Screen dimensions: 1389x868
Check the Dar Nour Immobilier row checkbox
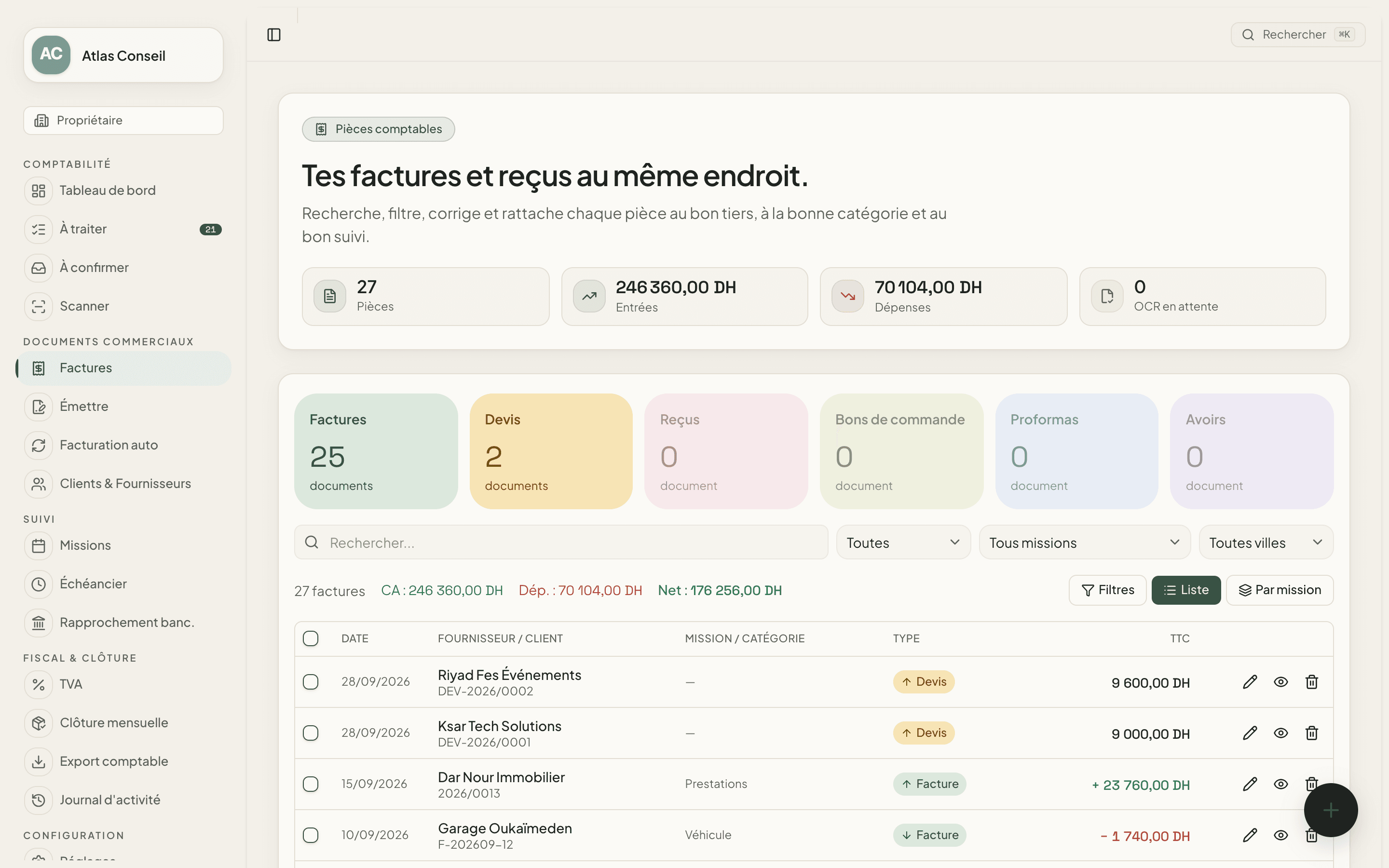[311, 784]
